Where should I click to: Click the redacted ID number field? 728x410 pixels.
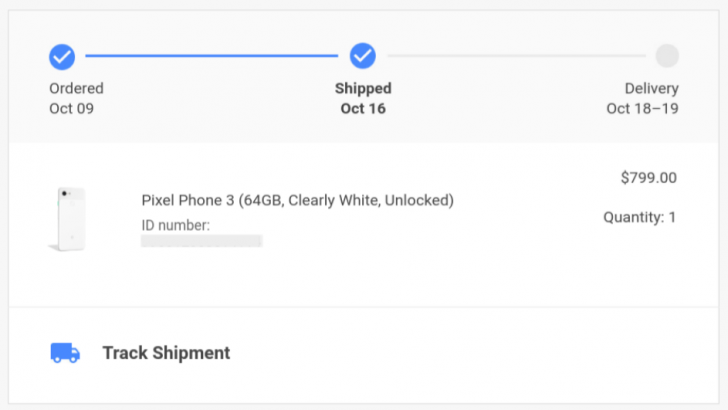click(201, 241)
